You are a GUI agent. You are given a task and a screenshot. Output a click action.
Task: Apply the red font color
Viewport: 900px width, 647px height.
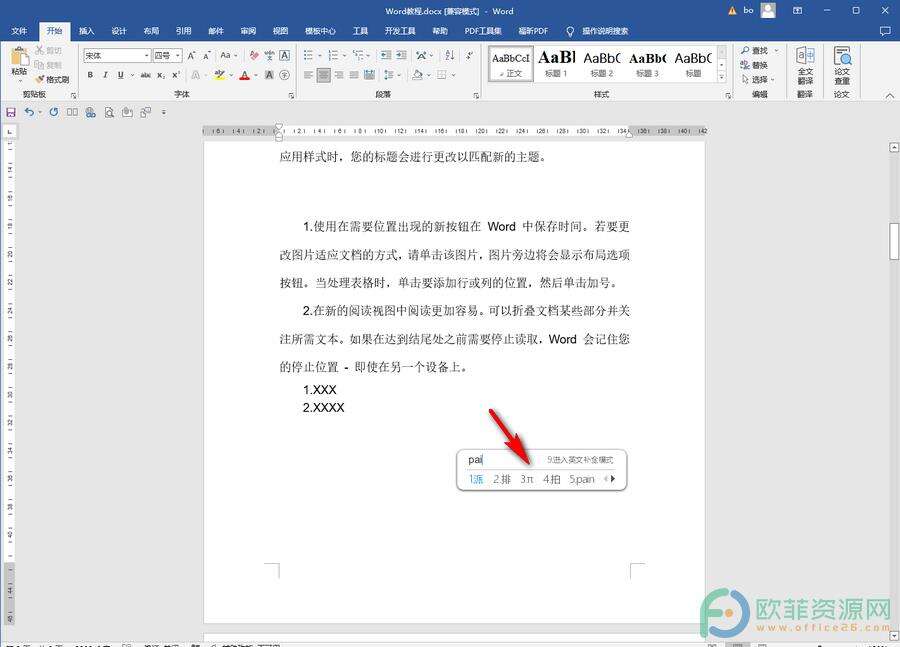coord(245,75)
